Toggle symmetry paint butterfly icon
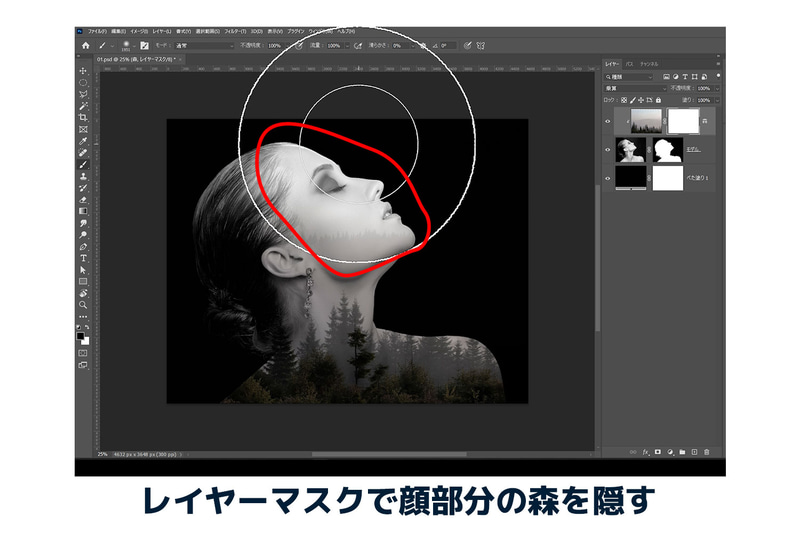 [481, 45]
